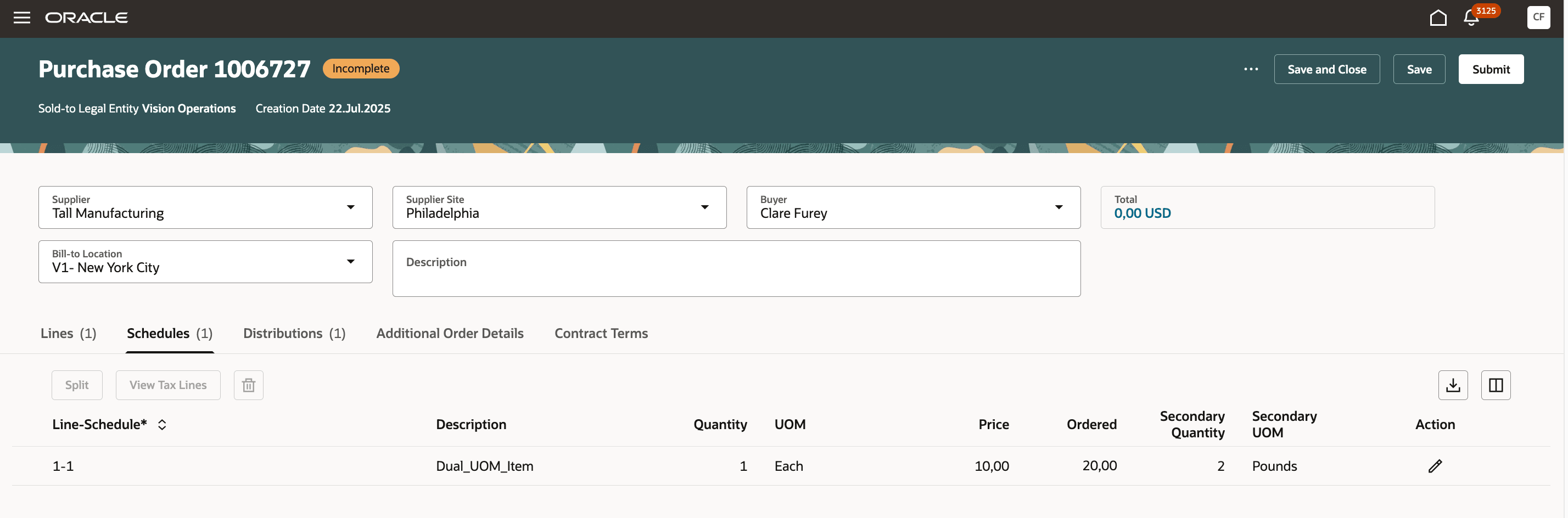
Task: Open the Contract Terms tab
Action: [601, 334]
